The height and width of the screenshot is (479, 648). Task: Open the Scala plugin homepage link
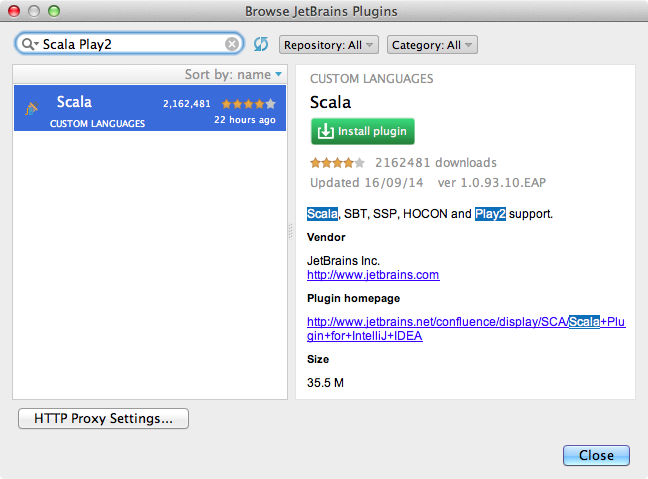coord(466,329)
